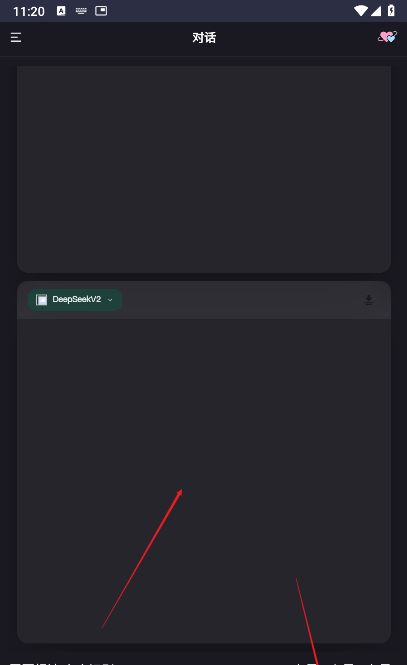The height and width of the screenshot is (665, 407).
Task: Tap the picture-in-picture status icon
Action: pos(101,11)
